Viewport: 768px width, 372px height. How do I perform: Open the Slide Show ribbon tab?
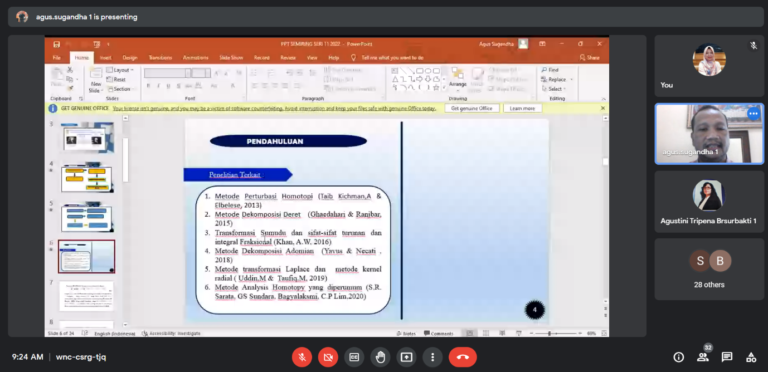tap(231, 57)
